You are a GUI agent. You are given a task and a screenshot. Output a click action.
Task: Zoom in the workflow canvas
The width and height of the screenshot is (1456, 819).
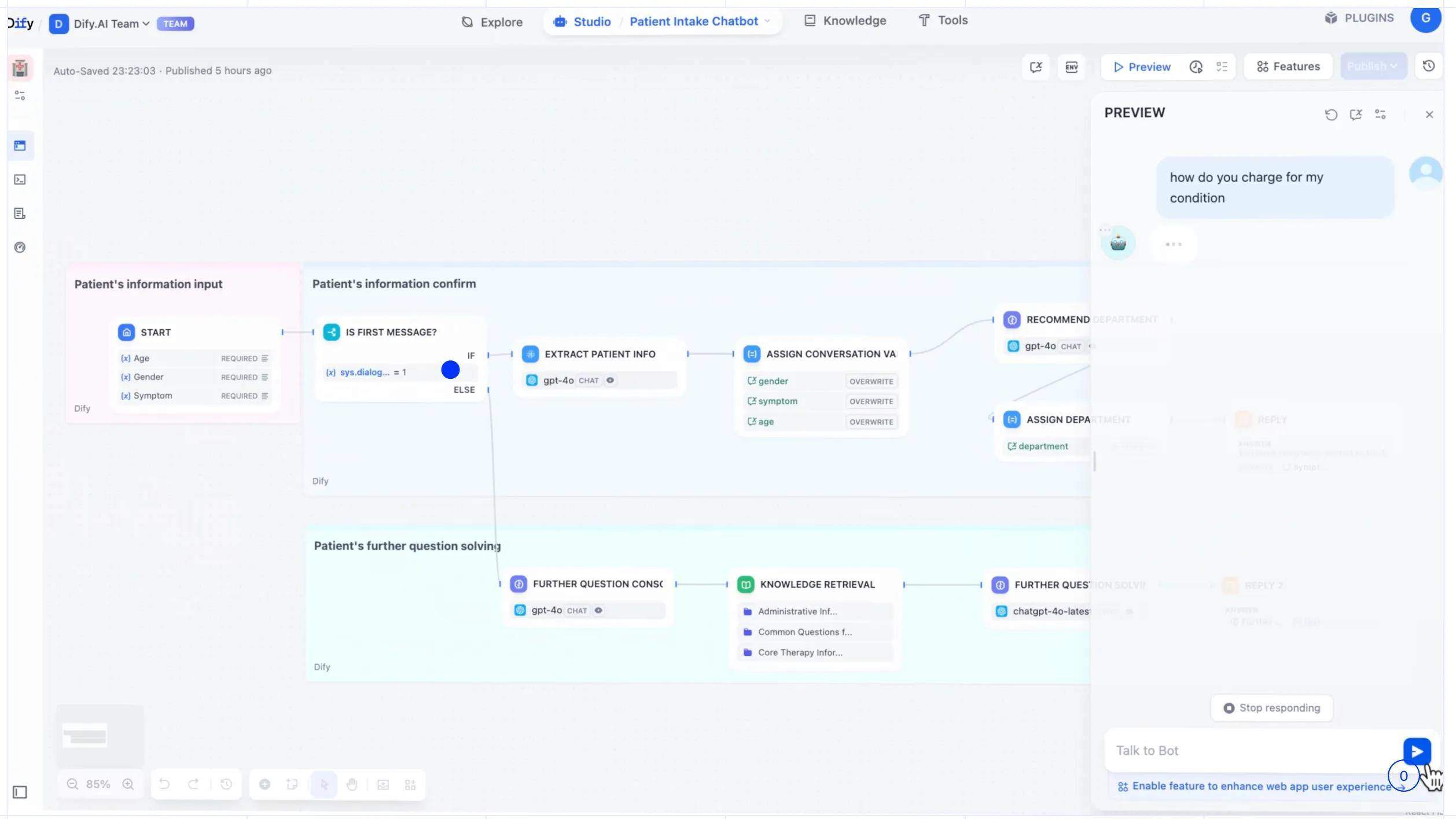(128, 784)
